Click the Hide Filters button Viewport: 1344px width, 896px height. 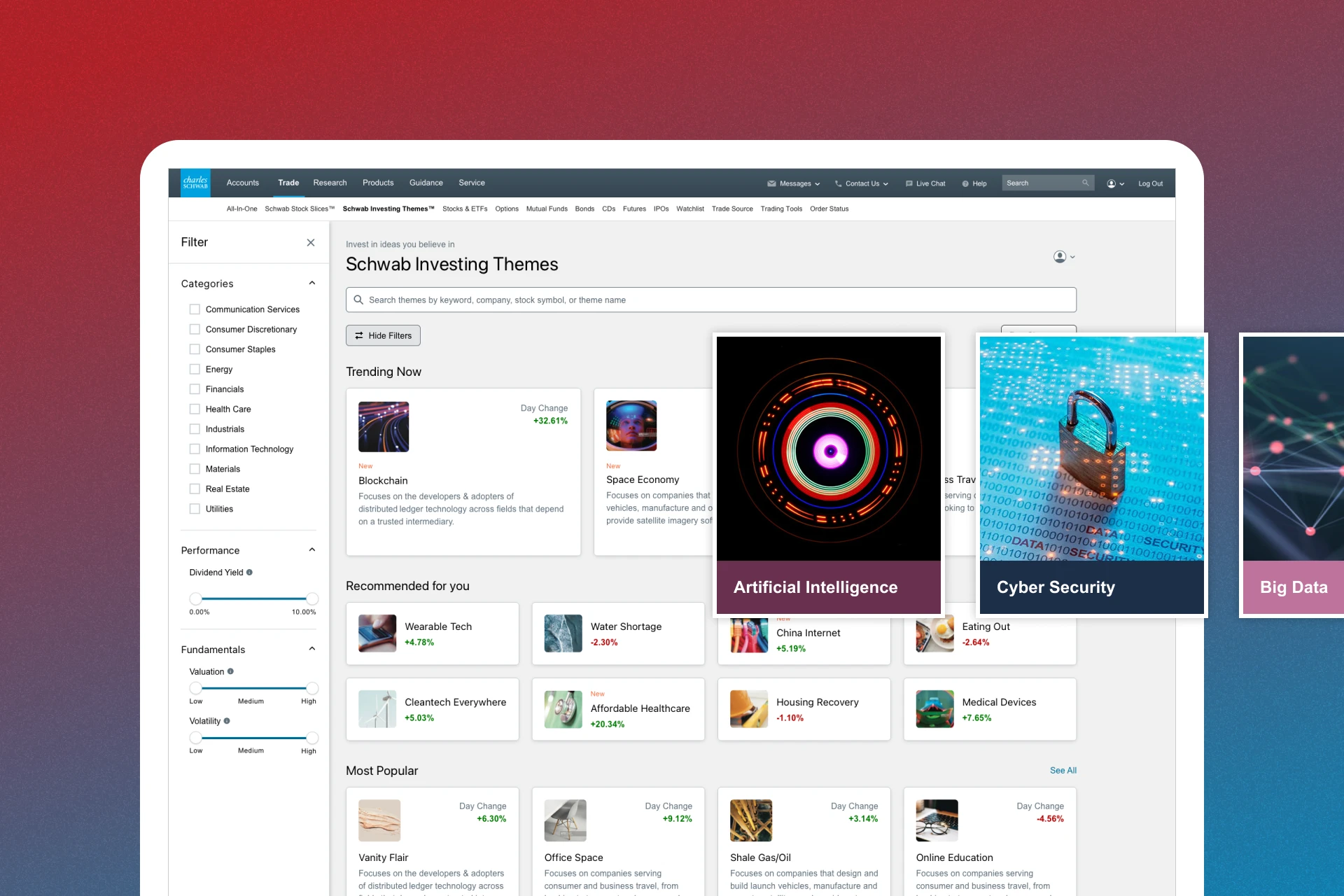point(383,335)
